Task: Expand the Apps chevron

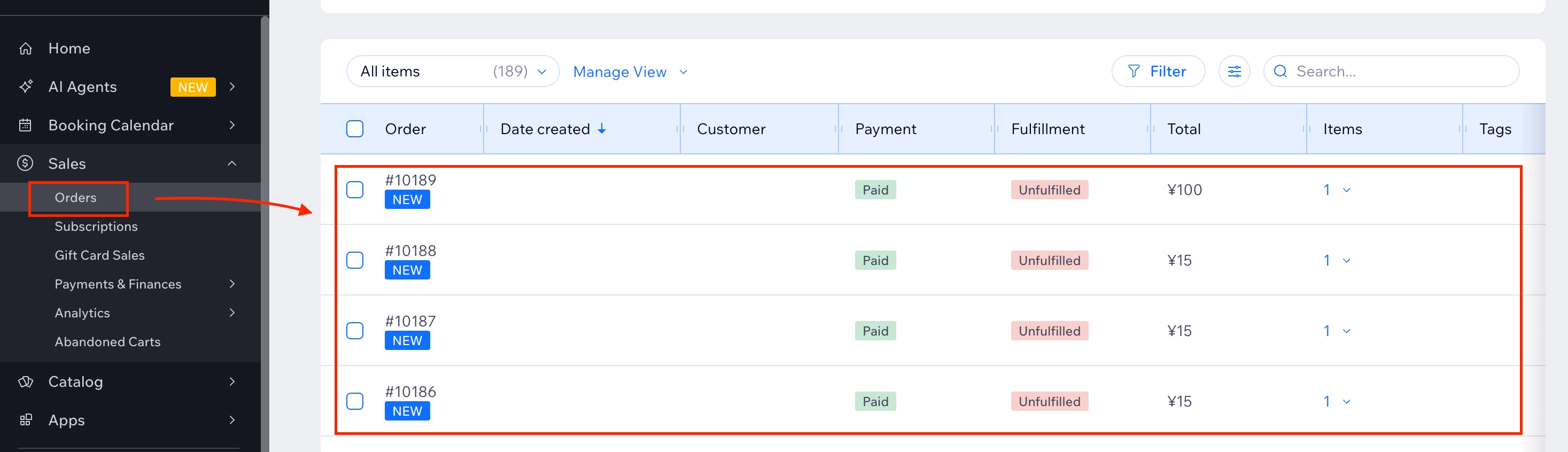Action: pos(232,420)
